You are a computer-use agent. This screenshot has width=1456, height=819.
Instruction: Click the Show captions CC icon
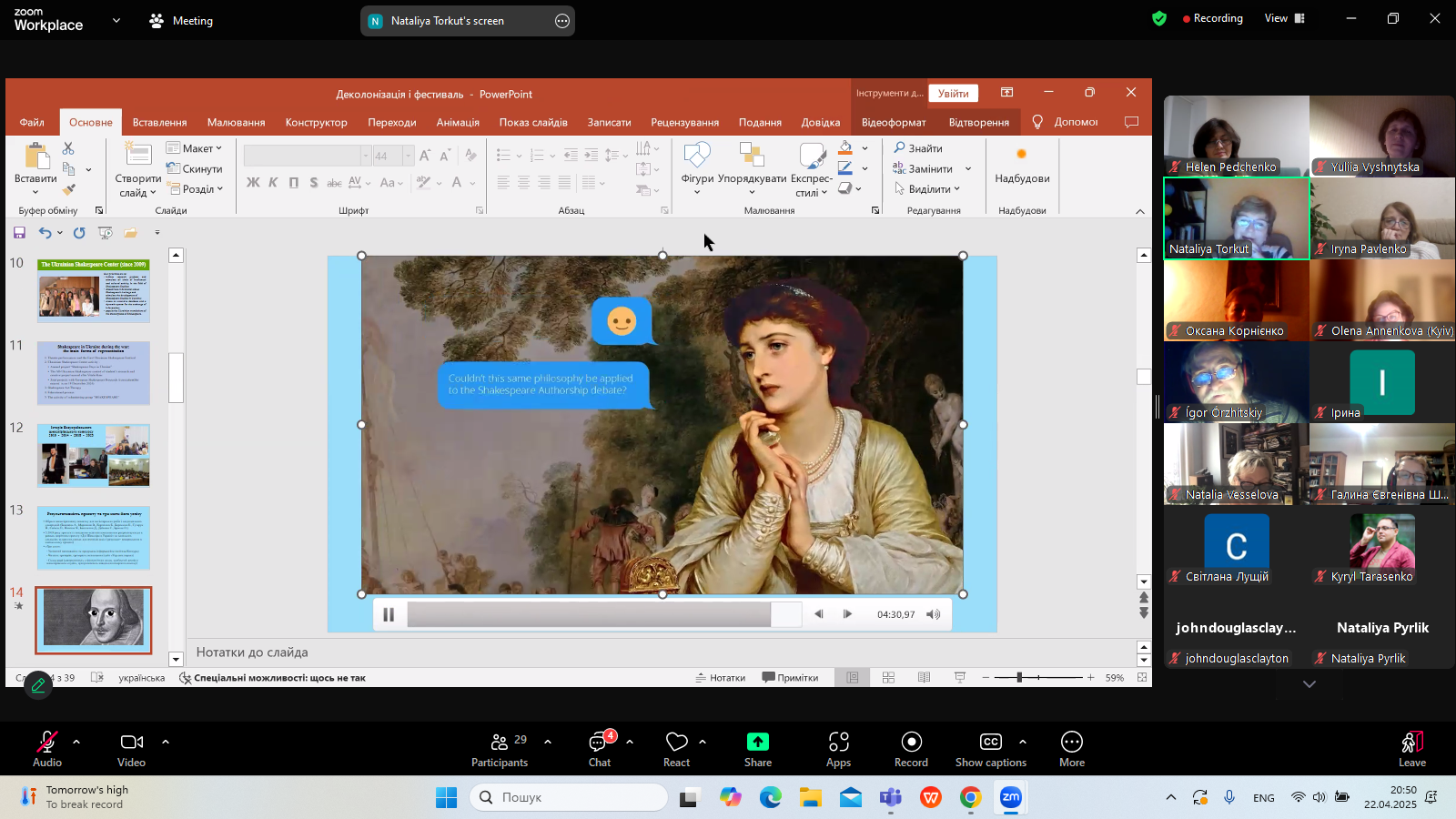(990, 742)
